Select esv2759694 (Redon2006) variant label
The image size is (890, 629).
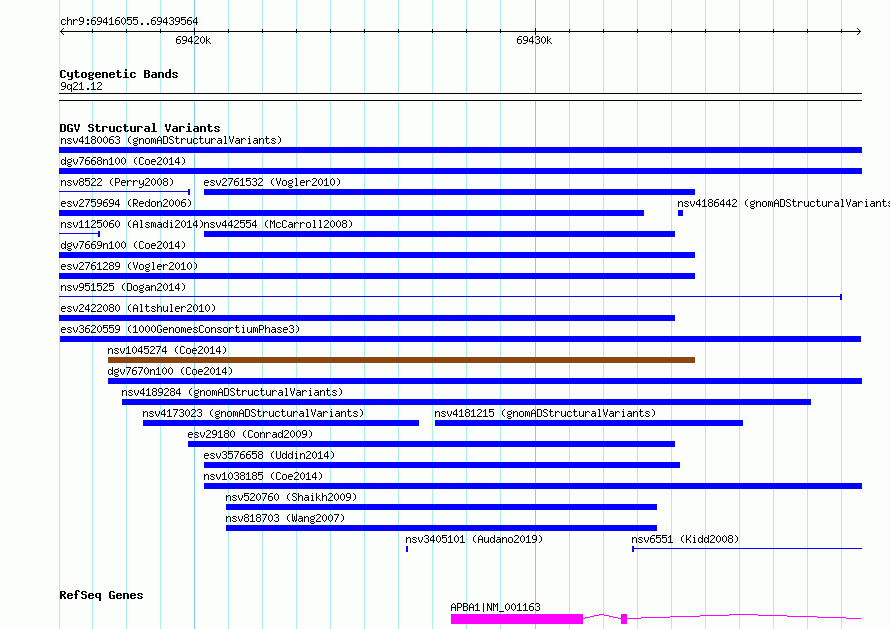click(126, 203)
